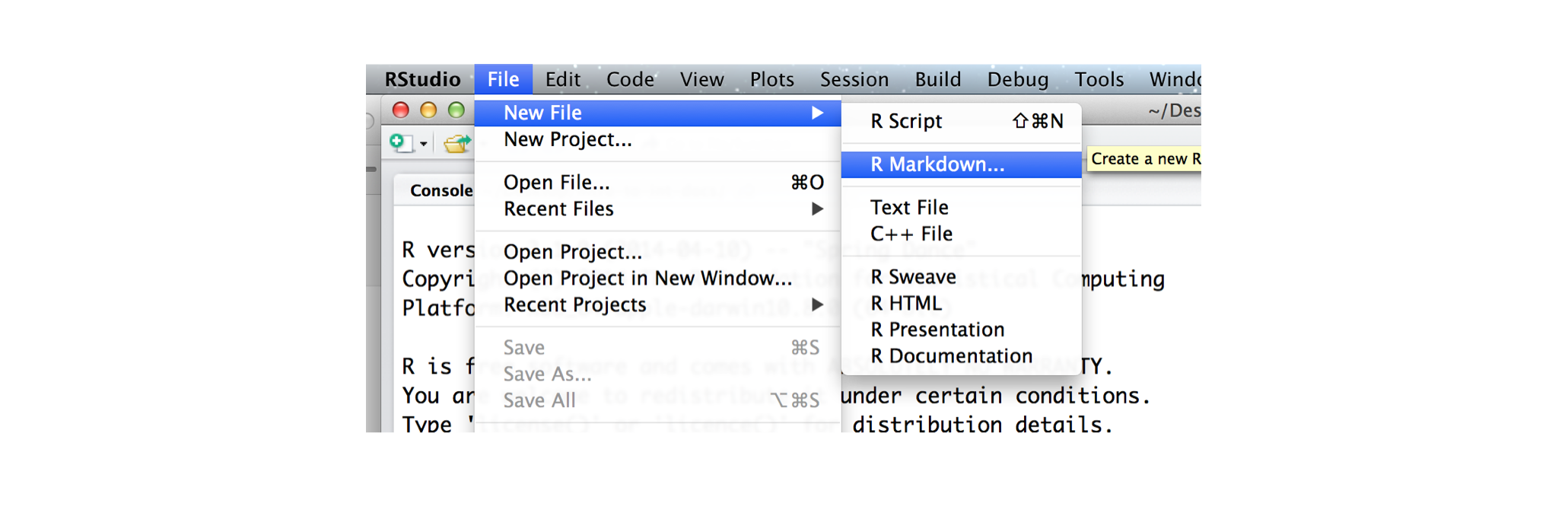Create a new R Documentation file
The image size is (1568, 513).
point(952,355)
